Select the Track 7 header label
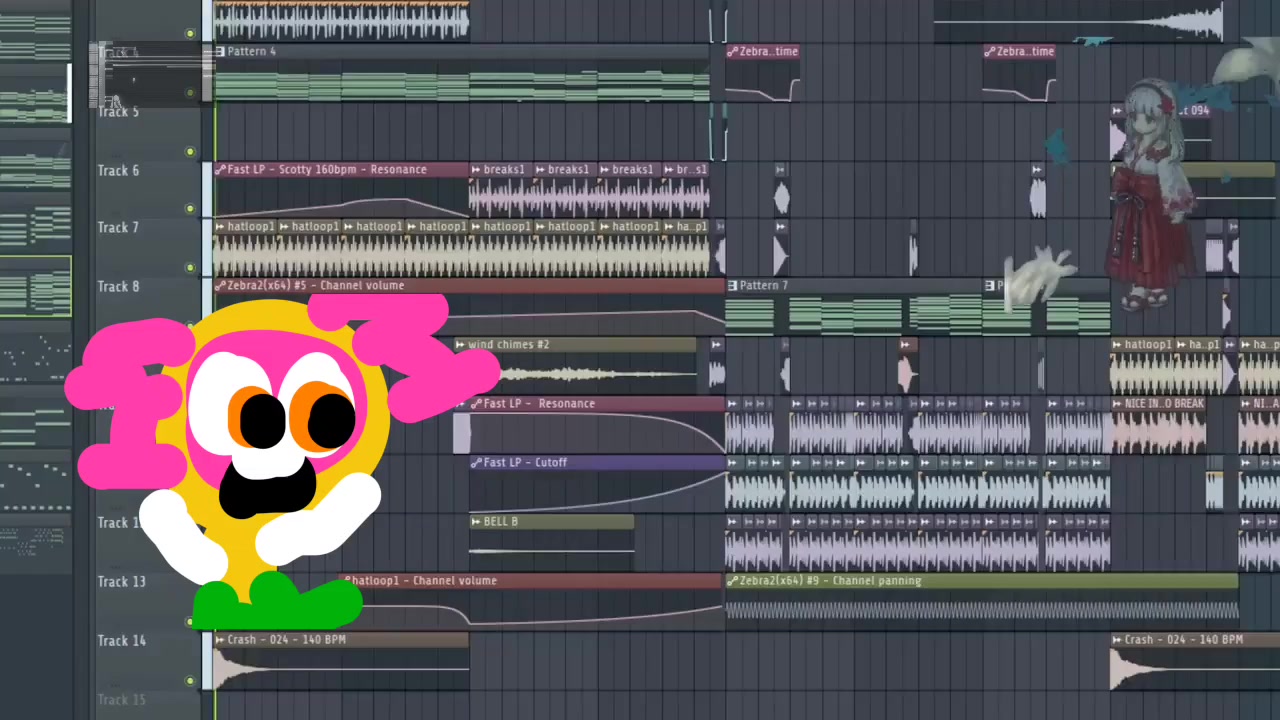The width and height of the screenshot is (1280, 720). (118, 228)
